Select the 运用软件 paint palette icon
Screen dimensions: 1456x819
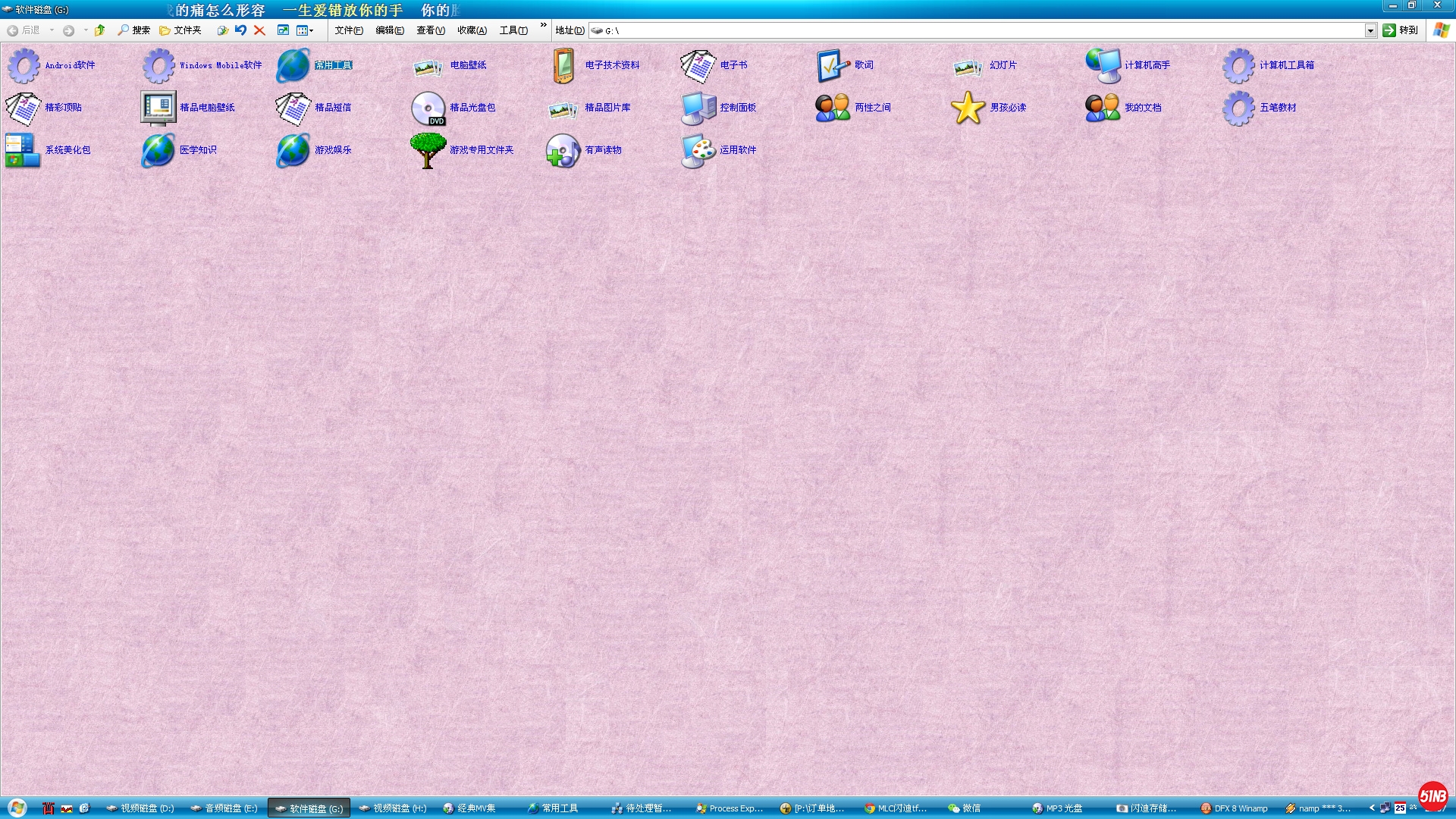pos(698,150)
